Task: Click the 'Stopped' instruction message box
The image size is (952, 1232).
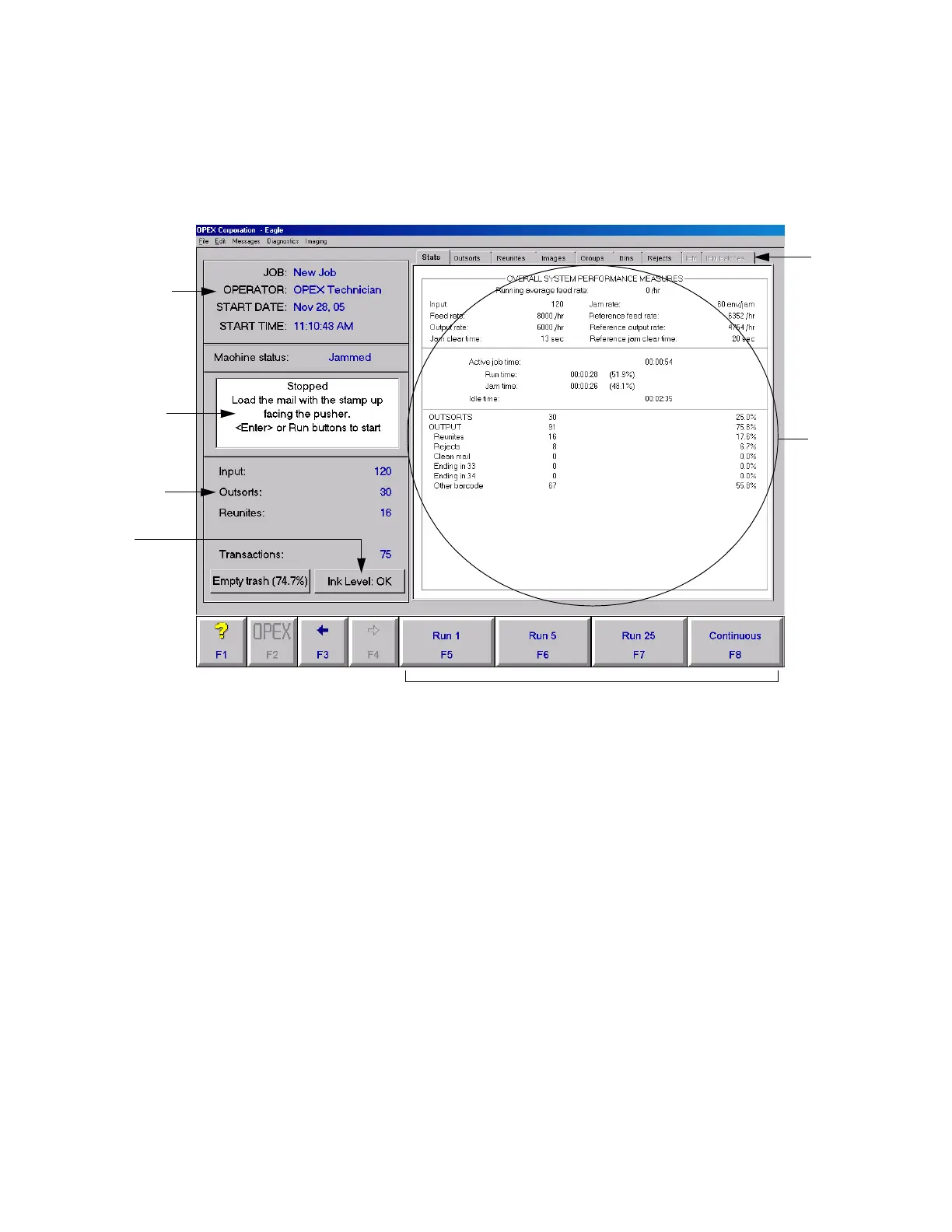Action: (x=307, y=413)
